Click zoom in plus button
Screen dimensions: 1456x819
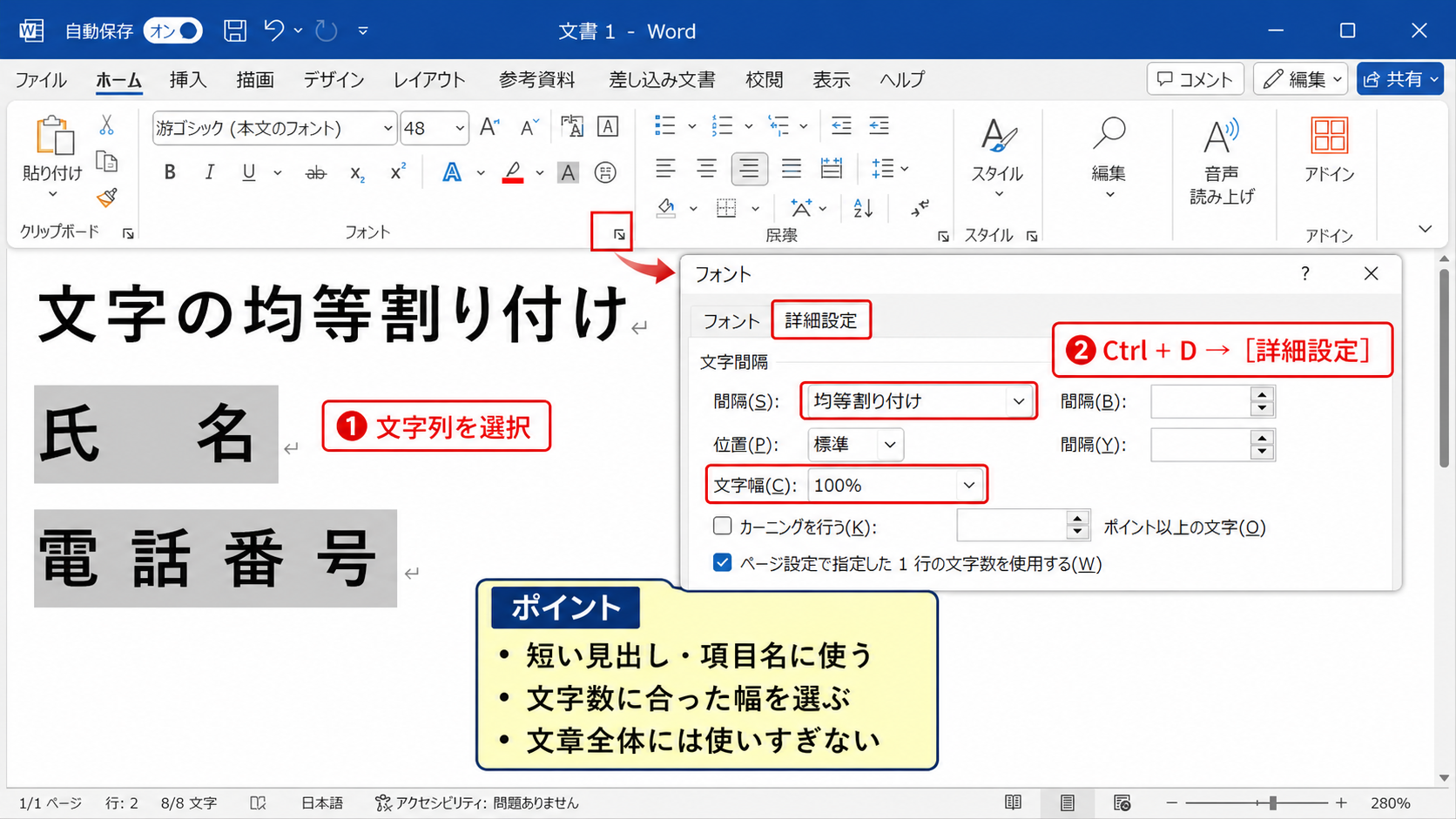pos(1341,802)
